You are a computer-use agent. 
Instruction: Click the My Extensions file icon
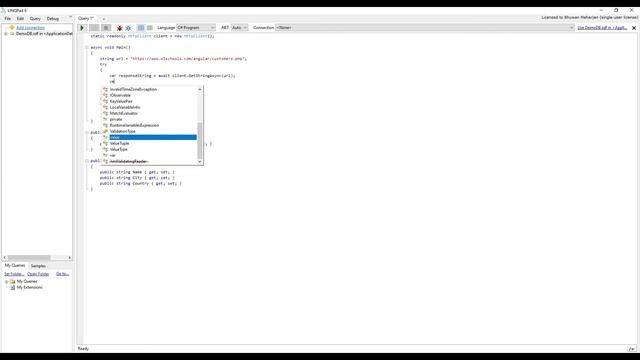[13, 287]
